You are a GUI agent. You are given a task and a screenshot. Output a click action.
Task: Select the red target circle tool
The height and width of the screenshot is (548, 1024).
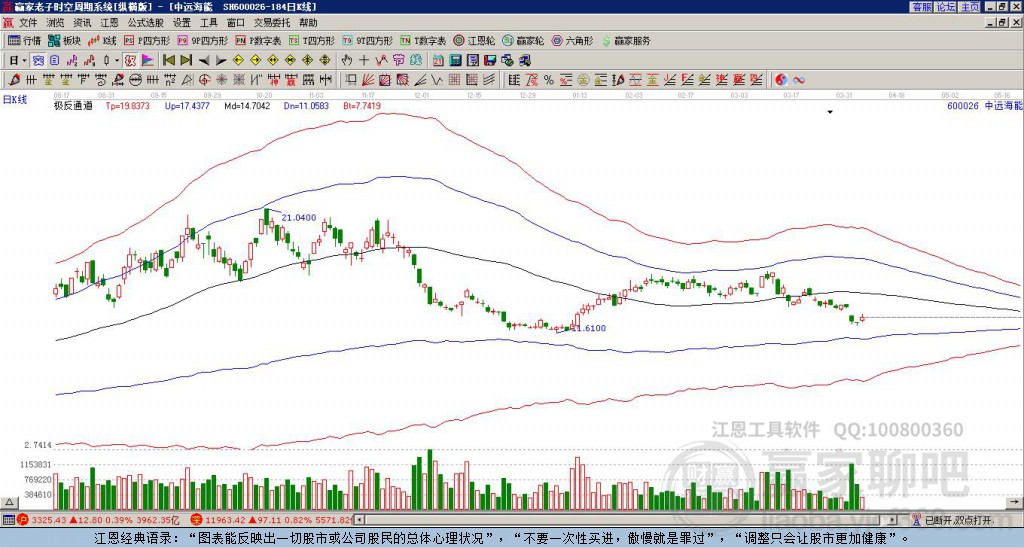tap(204, 80)
